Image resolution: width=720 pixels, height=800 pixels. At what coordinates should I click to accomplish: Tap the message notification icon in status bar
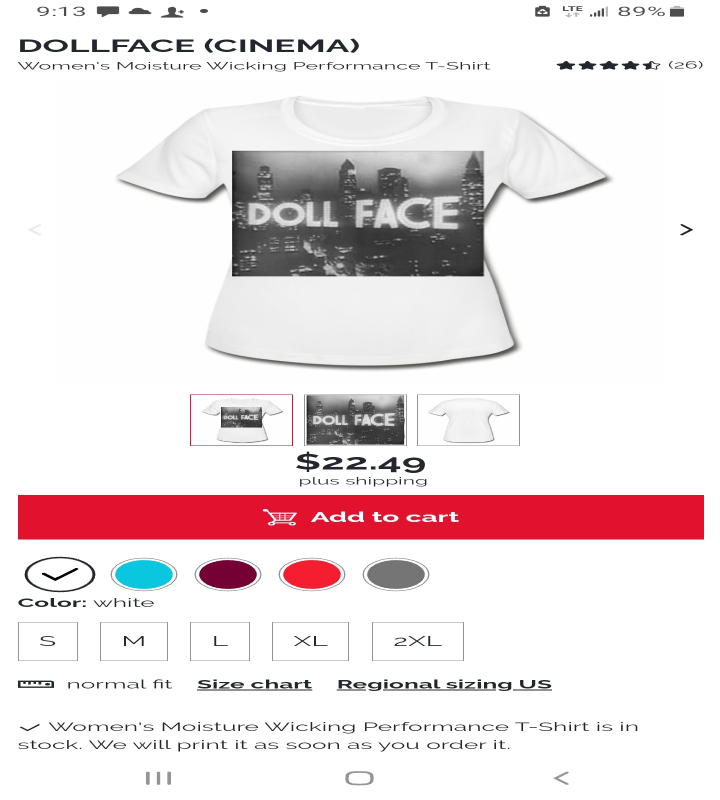click(x=108, y=11)
